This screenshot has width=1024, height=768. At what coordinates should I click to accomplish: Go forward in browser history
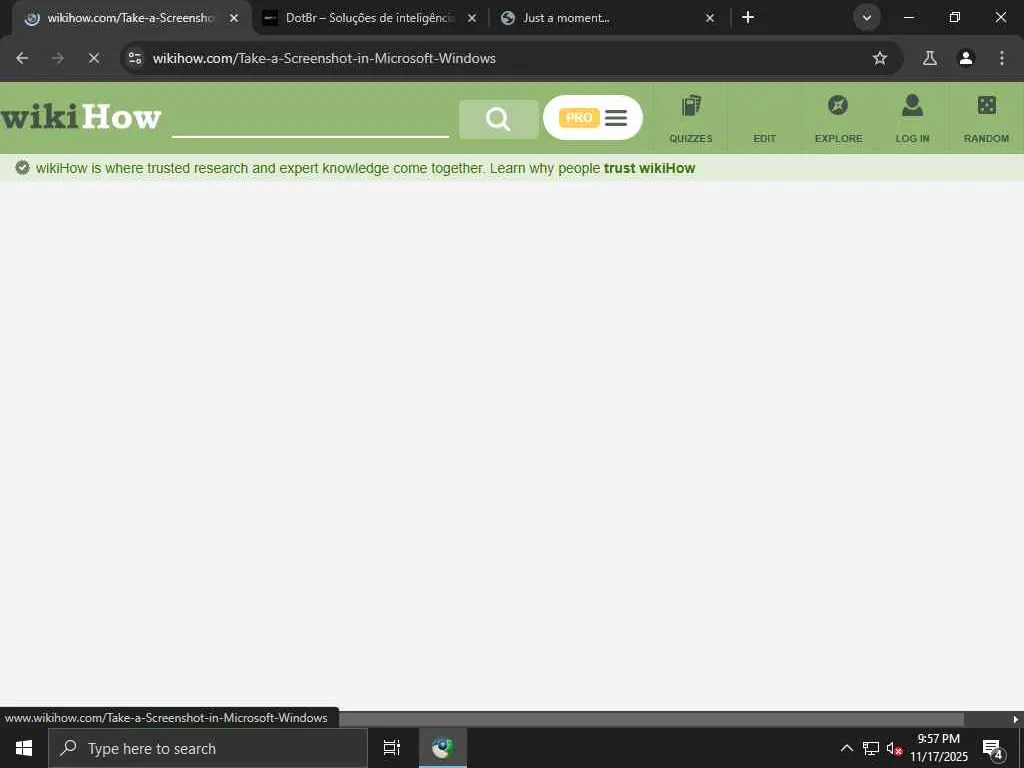click(x=58, y=58)
